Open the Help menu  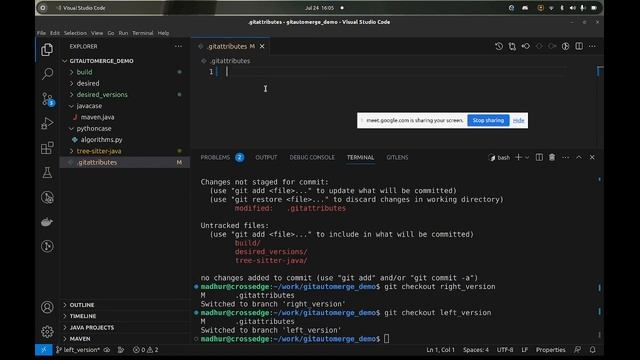tap(163, 33)
